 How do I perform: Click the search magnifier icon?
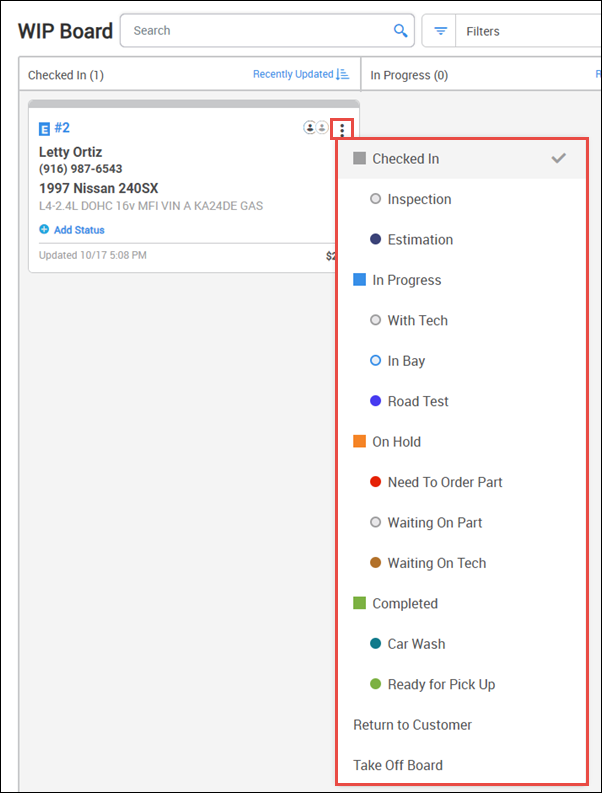(401, 31)
